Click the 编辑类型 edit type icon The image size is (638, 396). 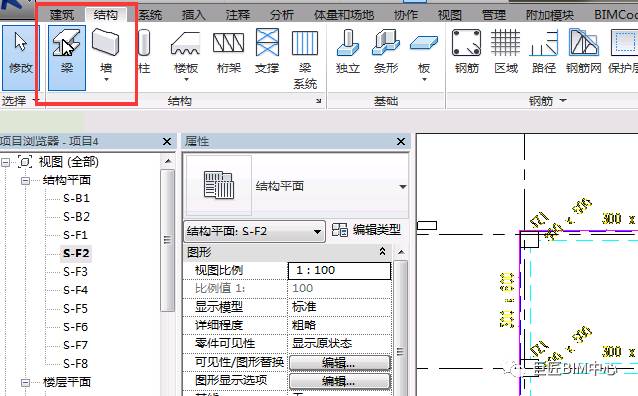click(339, 230)
